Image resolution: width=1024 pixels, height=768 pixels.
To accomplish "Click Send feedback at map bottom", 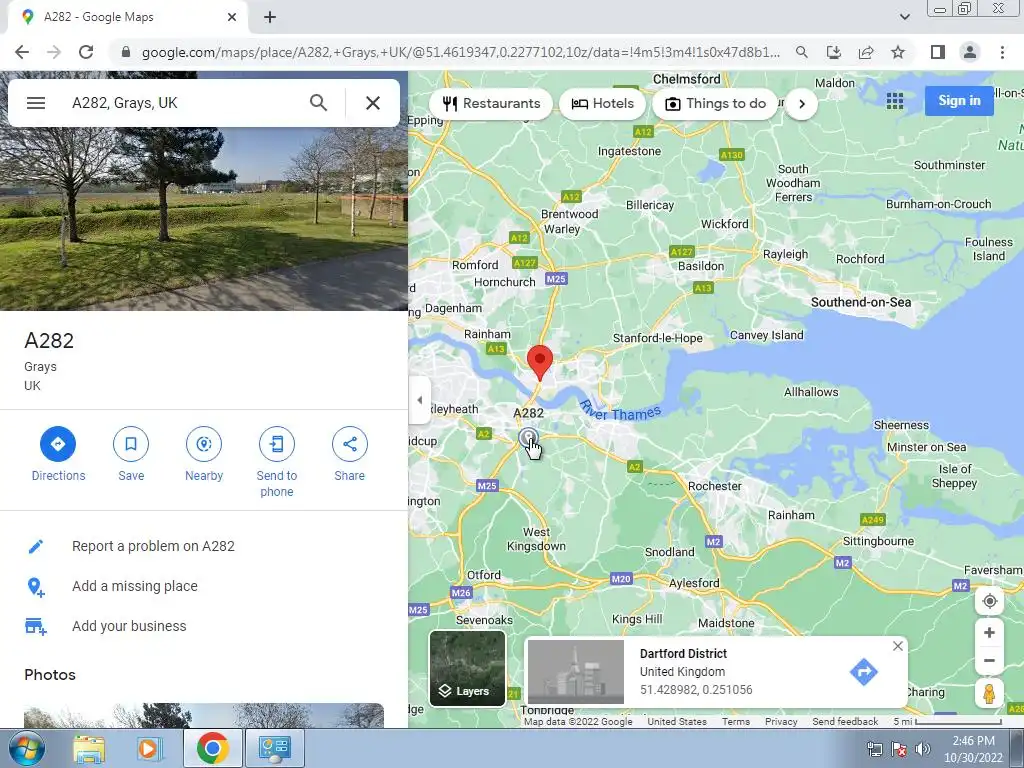I will click(x=845, y=722).
